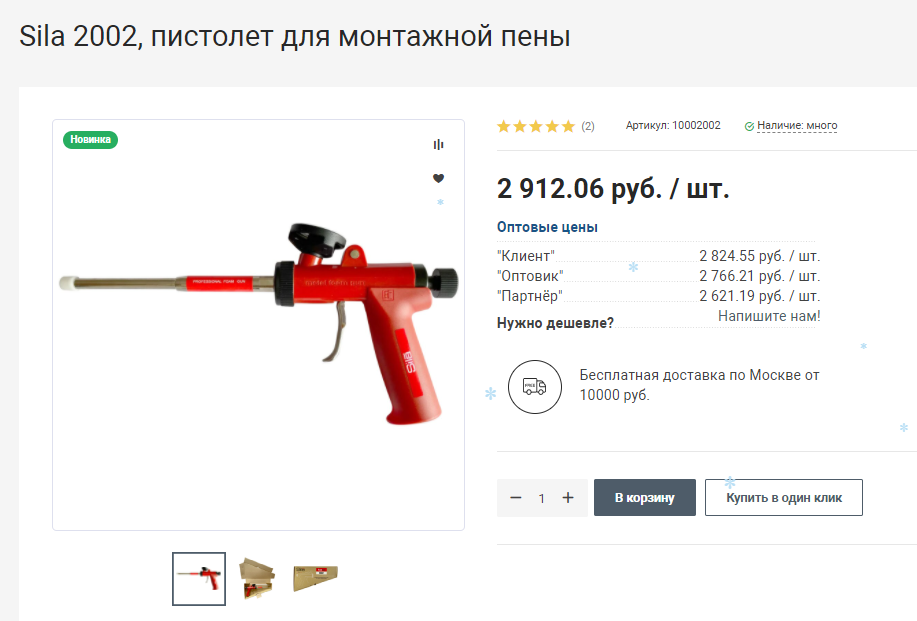The height and width of the screenshot is (621, 917).
Task: Click the quantity input field
Action: [542, 498]
